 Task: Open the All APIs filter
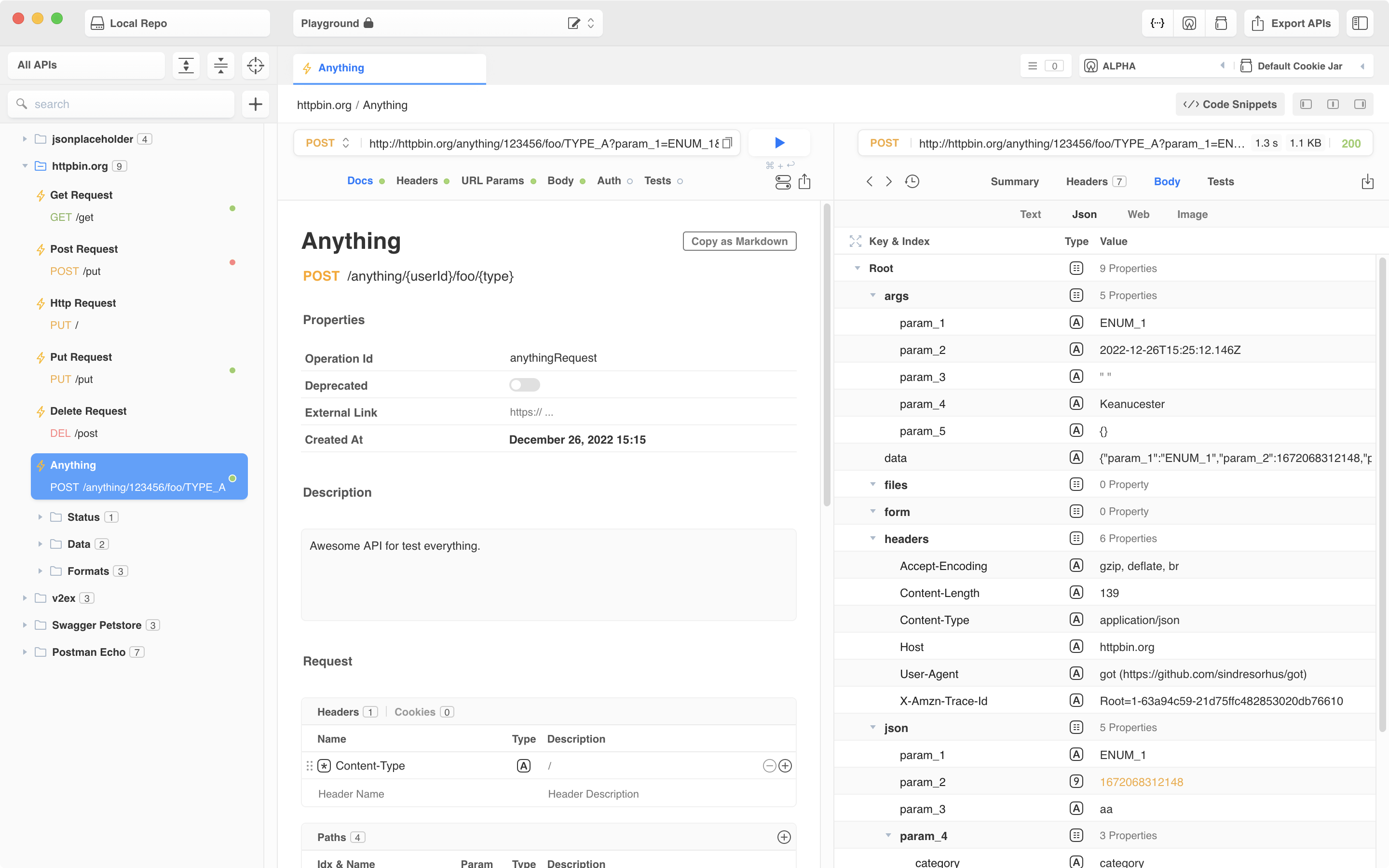[x=87, y=66]
